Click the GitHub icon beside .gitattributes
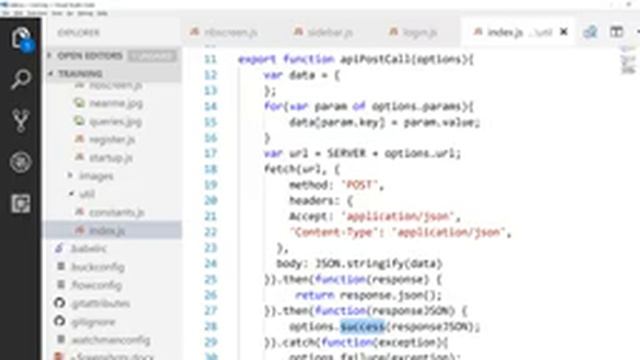The image size is (640, 360). point(60,303)
